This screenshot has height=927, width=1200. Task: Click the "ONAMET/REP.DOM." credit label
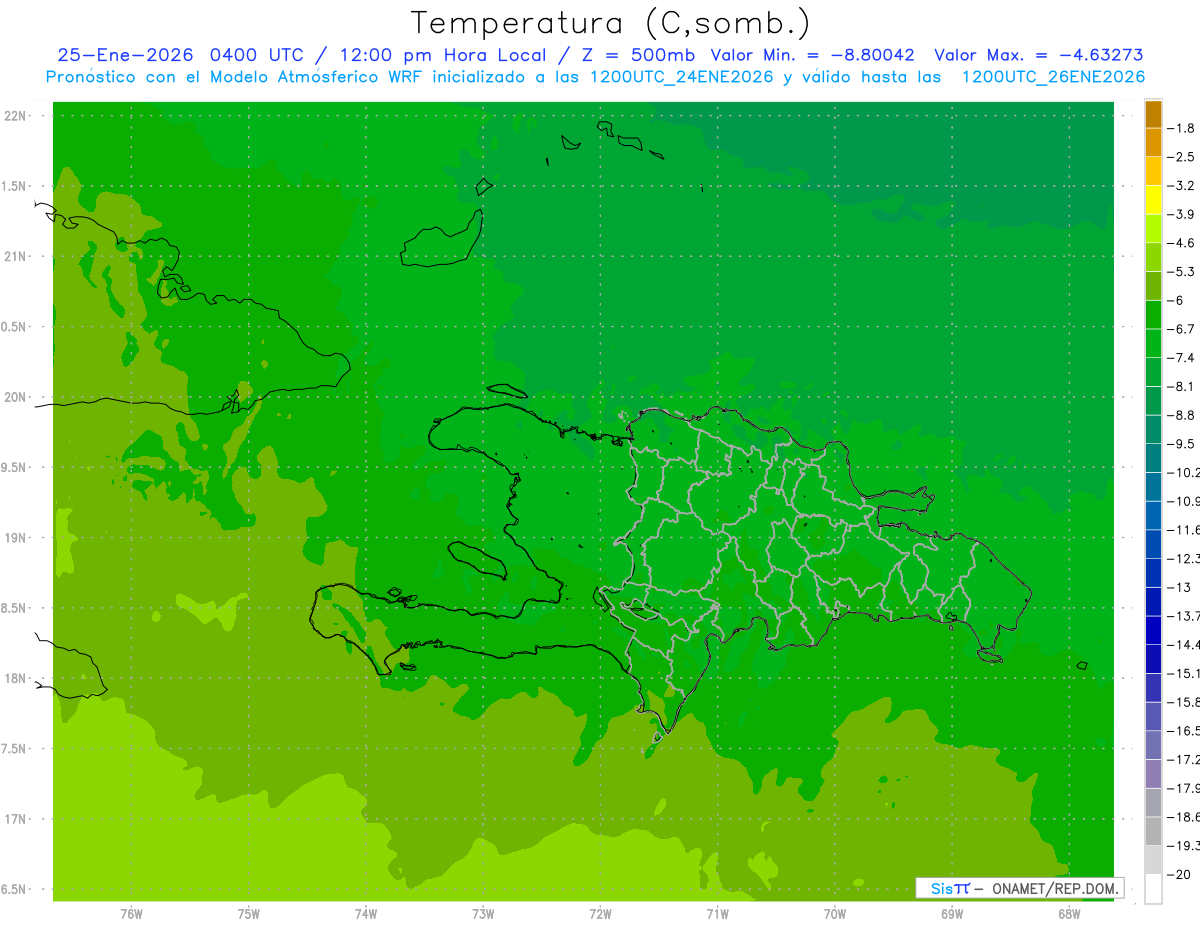[1056, 888]
